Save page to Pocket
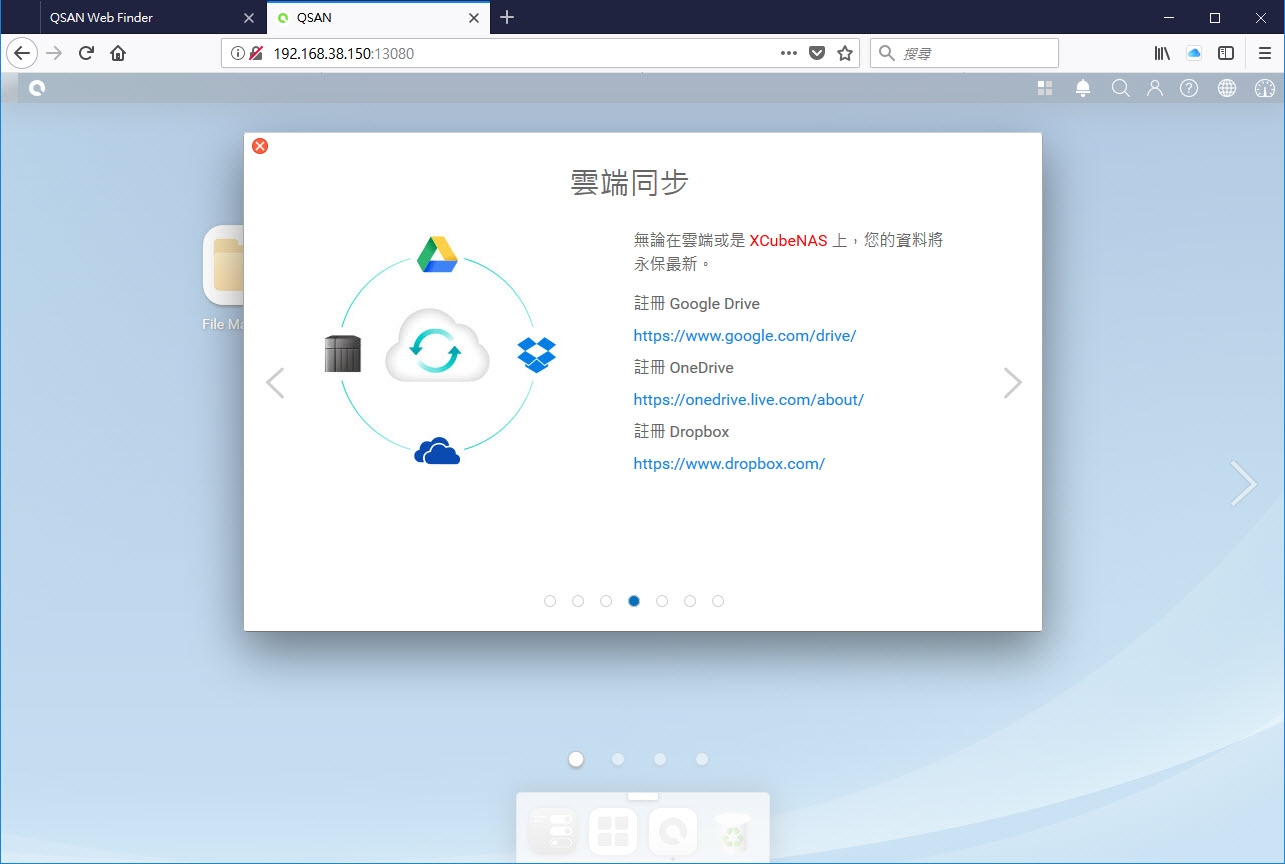1285x864 pixels. (x=817, y=53)
